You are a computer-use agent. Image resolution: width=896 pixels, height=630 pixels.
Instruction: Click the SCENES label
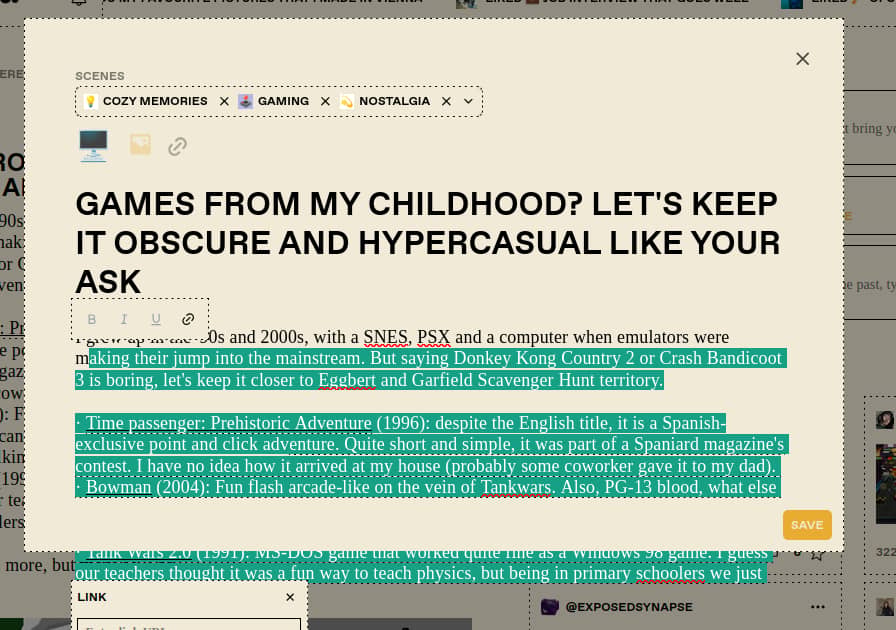100,76
